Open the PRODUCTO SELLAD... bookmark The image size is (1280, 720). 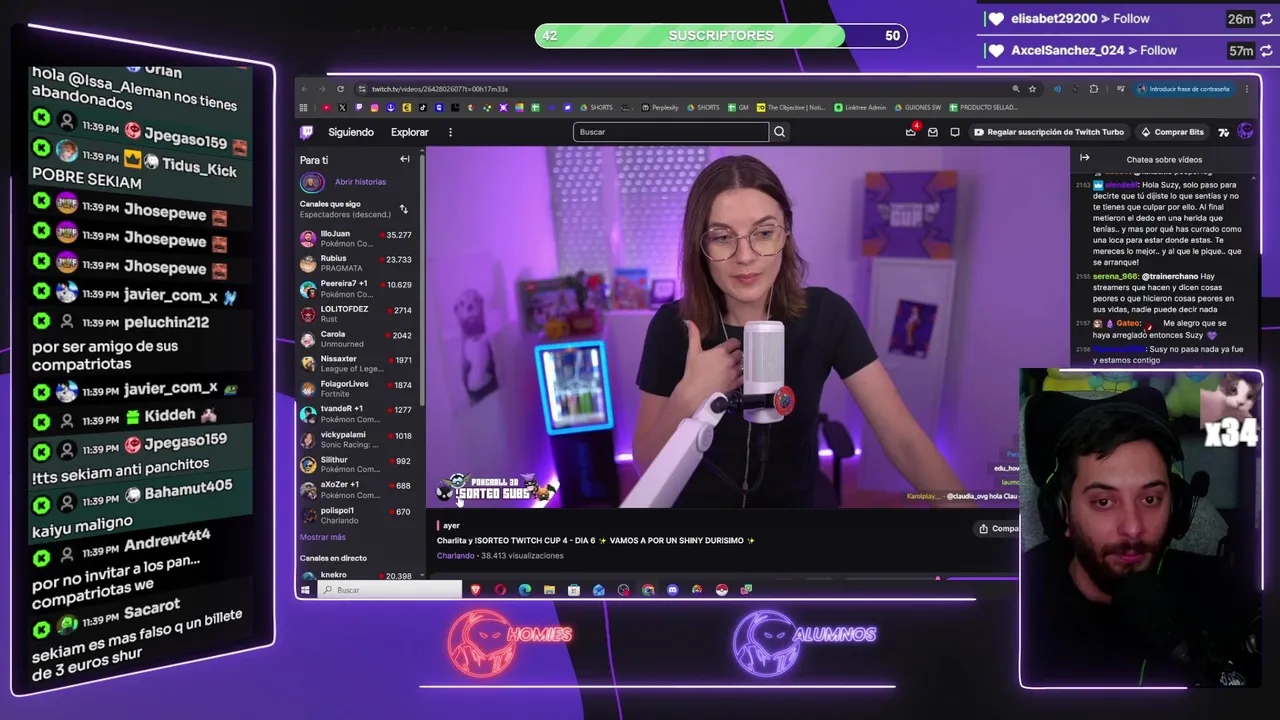point(984,107)
